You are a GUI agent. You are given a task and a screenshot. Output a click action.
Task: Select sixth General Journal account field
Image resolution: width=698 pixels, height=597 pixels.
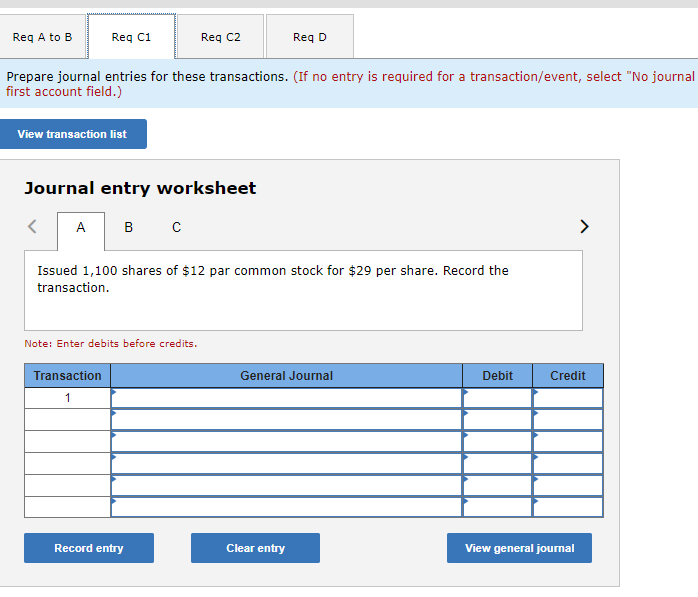coord(287,507)
